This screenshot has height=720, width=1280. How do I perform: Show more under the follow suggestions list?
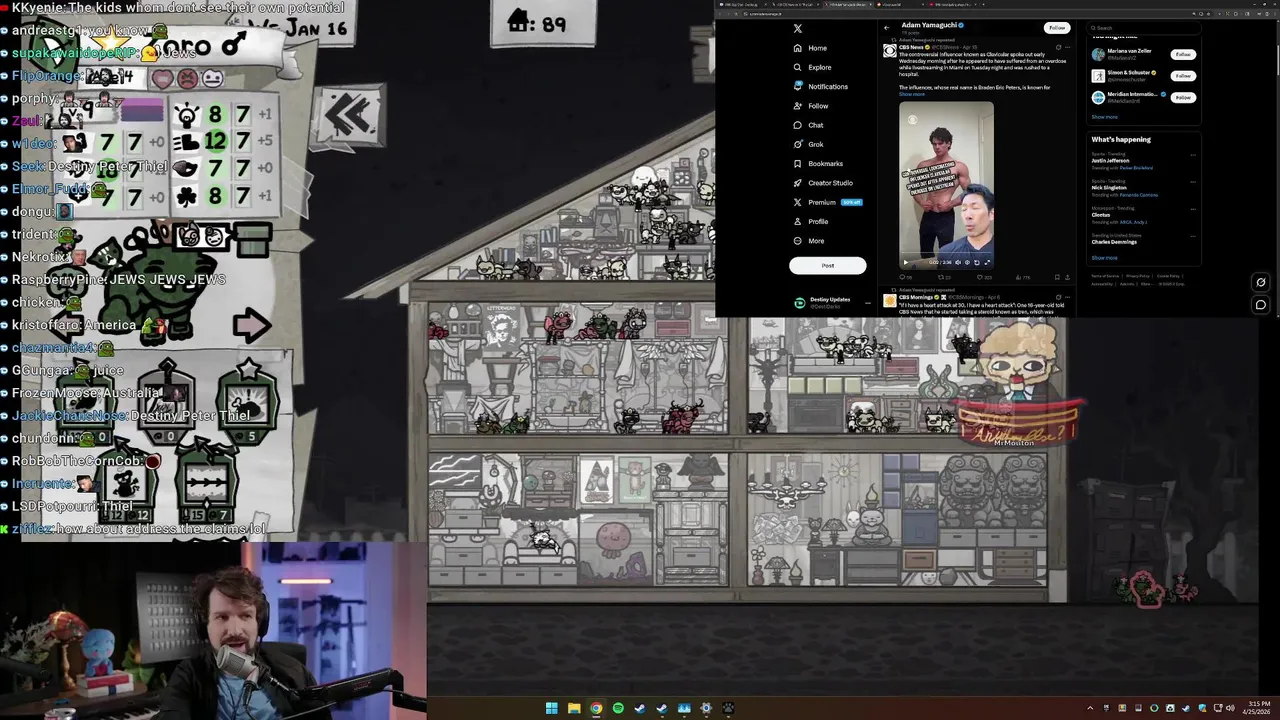click(x=1104, y=117)
